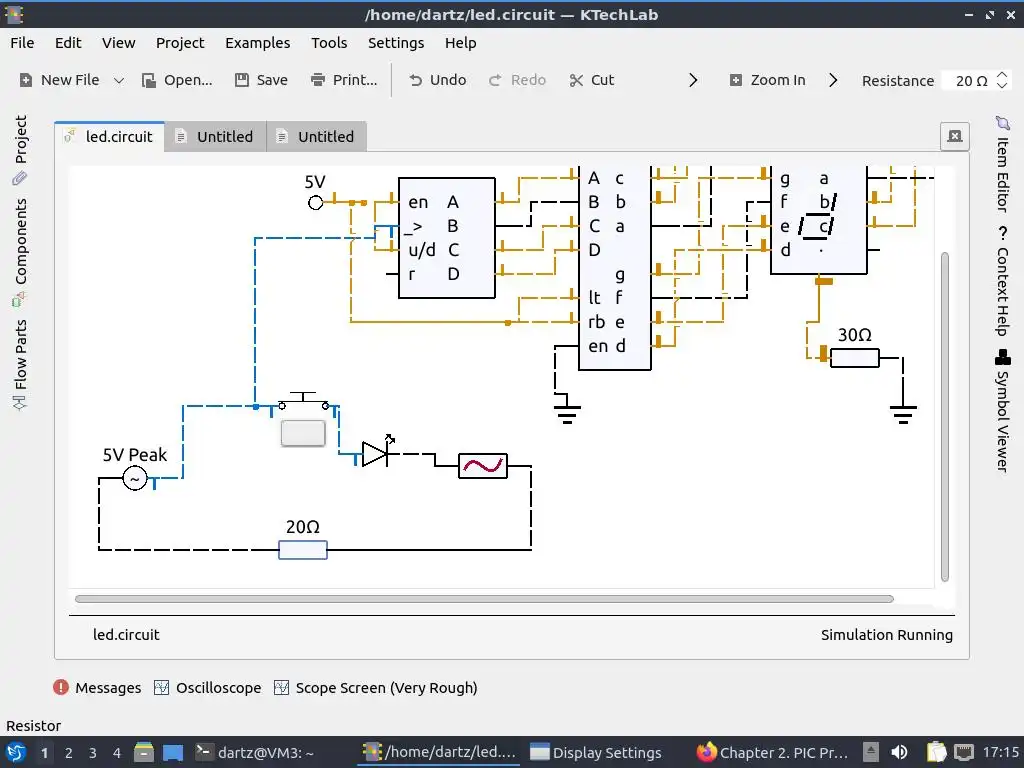
Task: Open the Components sidebar panel
Action: (20, 251)
